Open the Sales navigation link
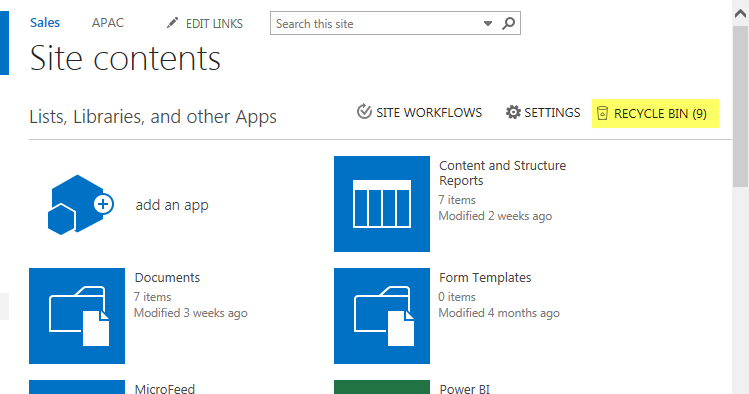Viewport: 749px width, 394px height. point(45,22)
